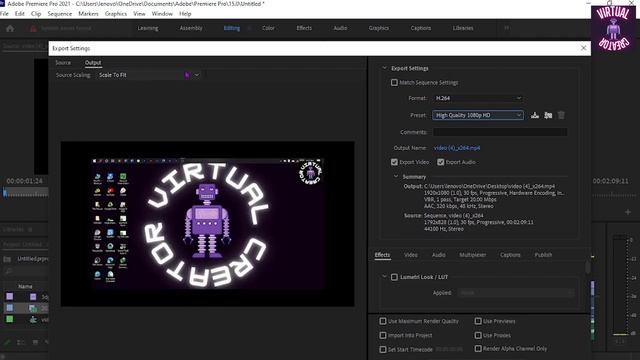Click the list view icon in project panel
Screen dimensions: 640x360
click(x=20, y=342)
